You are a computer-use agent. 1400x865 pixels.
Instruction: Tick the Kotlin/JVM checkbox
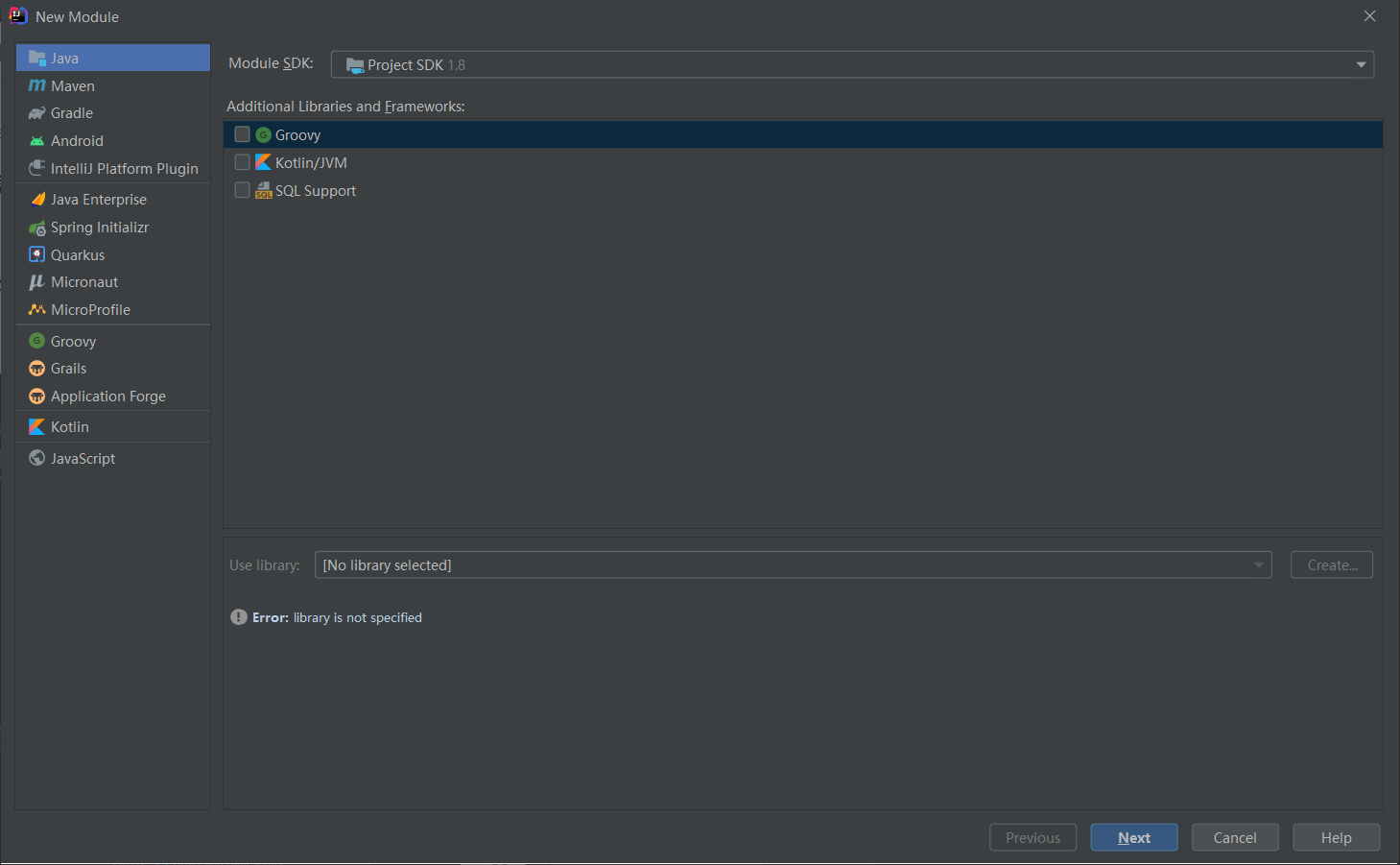pyautogui.click(x=242, y=162)
